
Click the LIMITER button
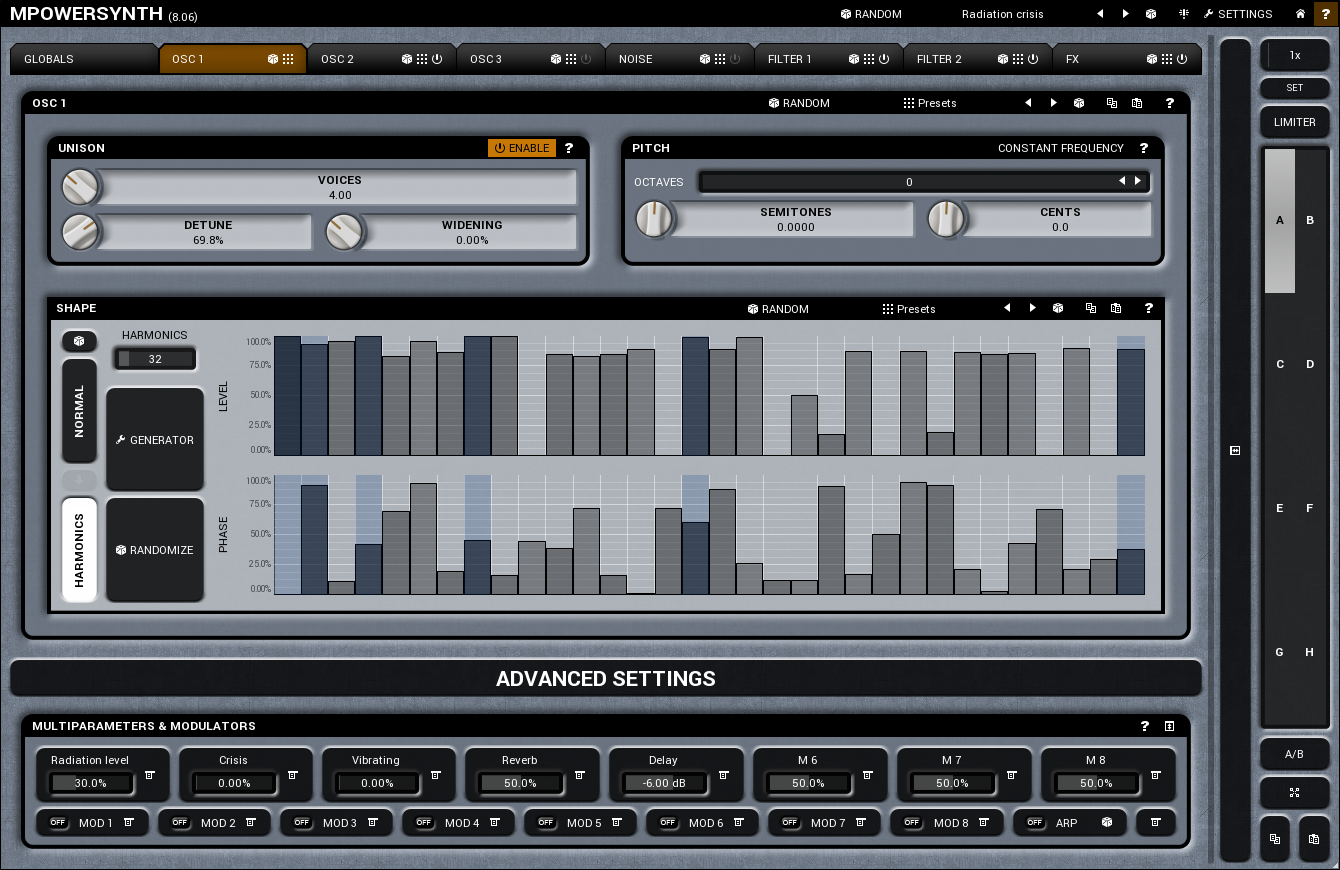[x=1294, y=122]
